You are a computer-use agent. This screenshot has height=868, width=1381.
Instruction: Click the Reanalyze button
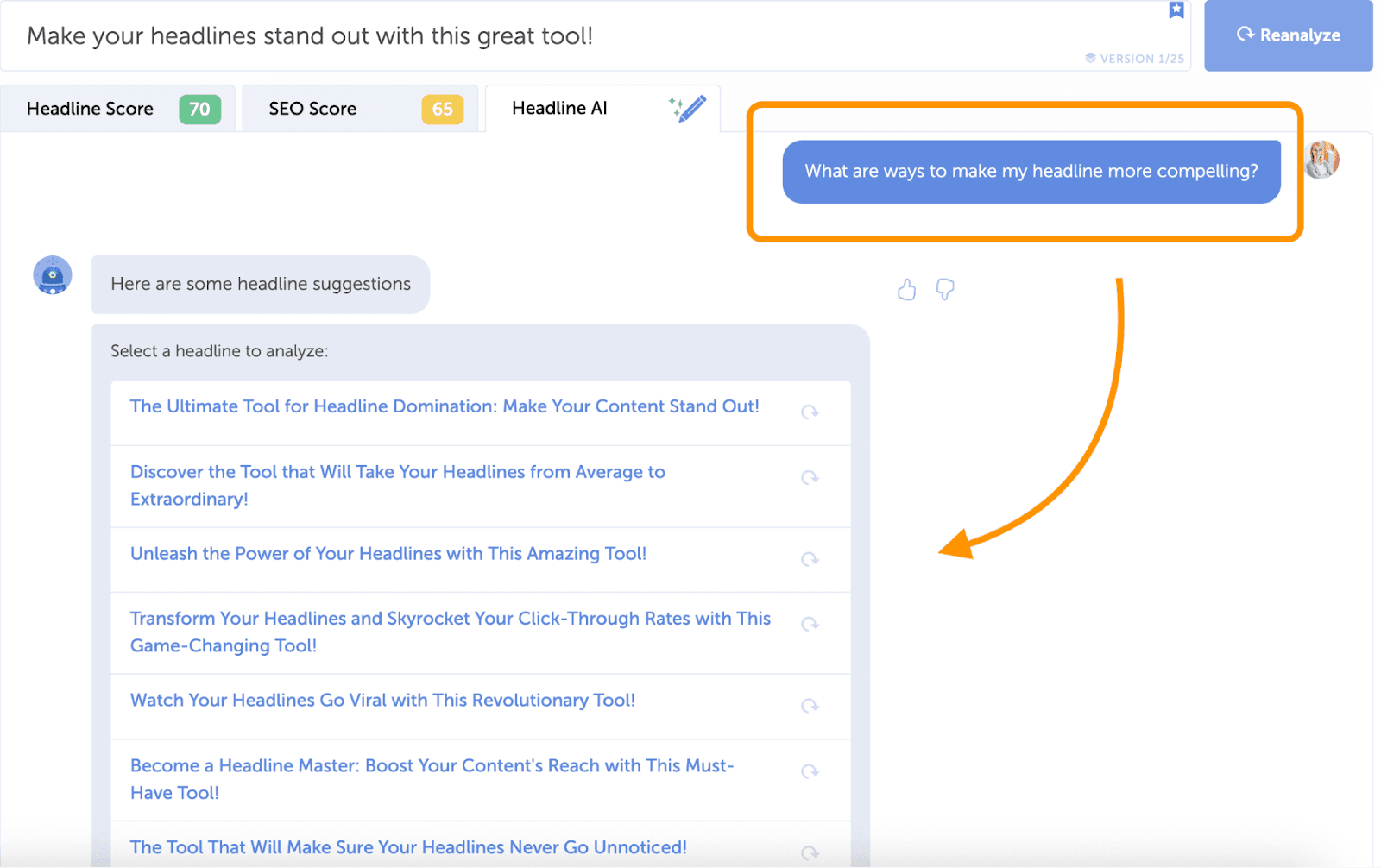pyautogui.click(x=1288, y=35)
